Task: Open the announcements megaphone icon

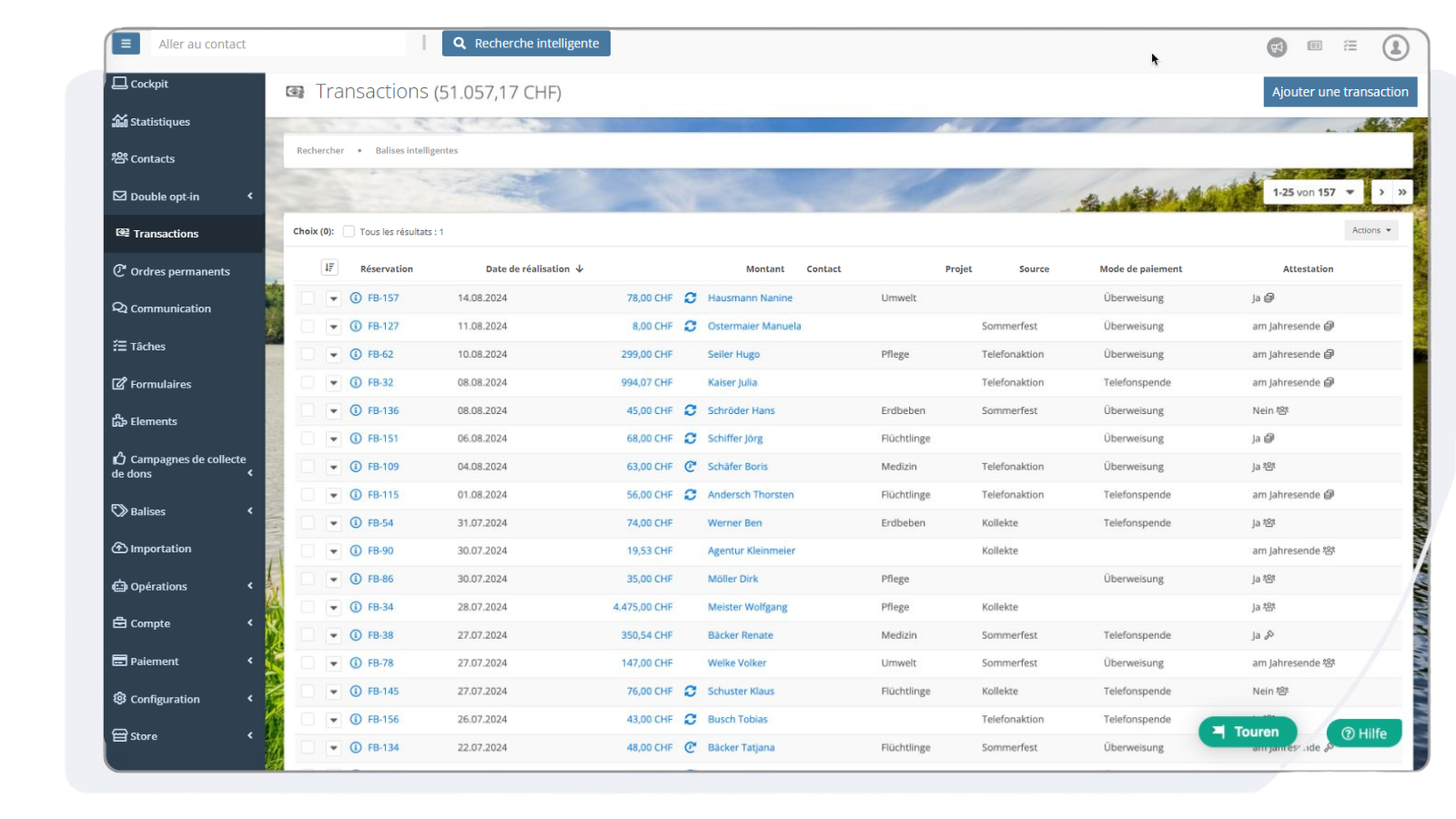Action: point(1278,47)
